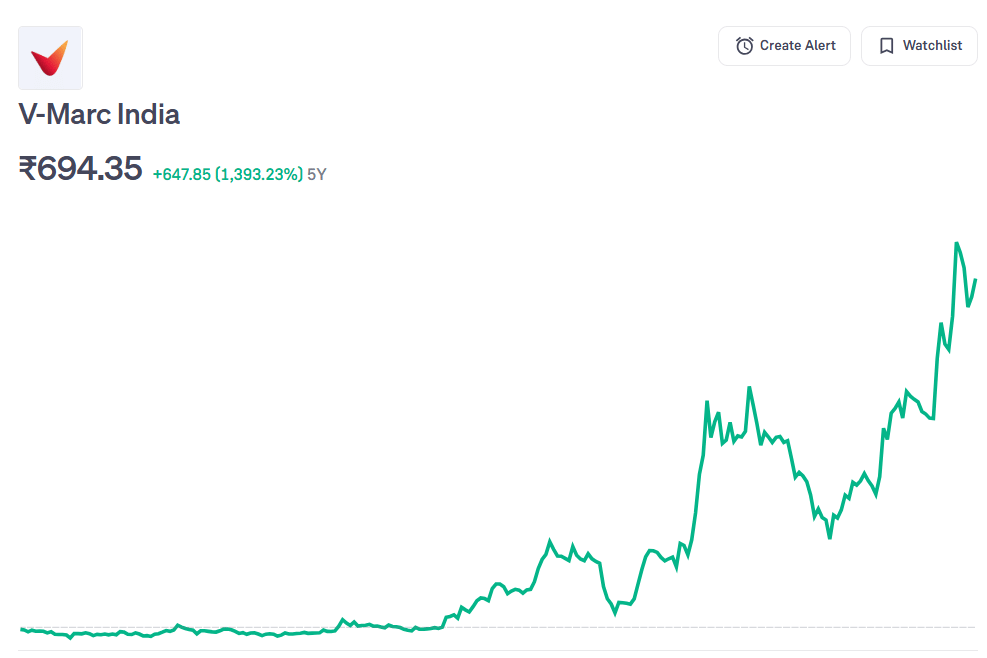Click the highest peak of the price chart
This screenshot has width=987, height=658.
(957, 243)
